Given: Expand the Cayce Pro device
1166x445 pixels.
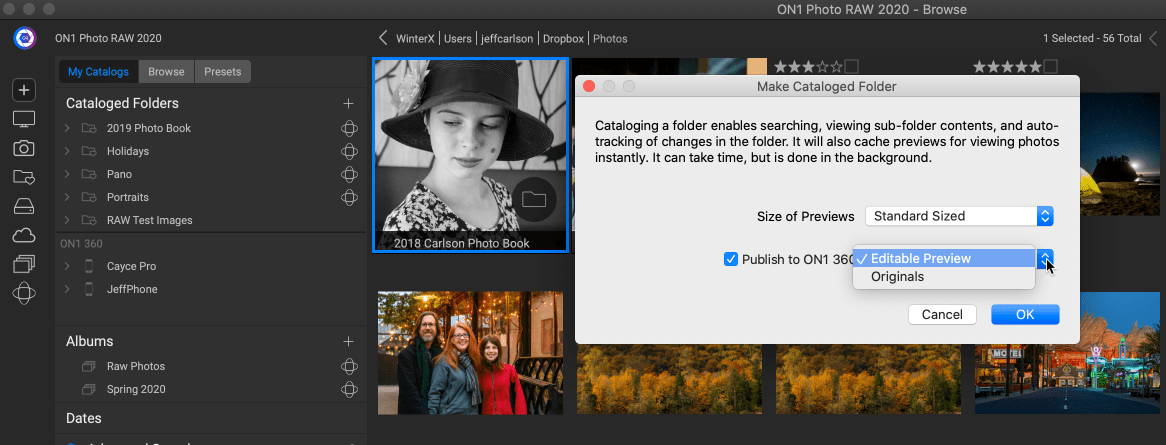Looking at the screenshot, I should click(x=67, y=266).
